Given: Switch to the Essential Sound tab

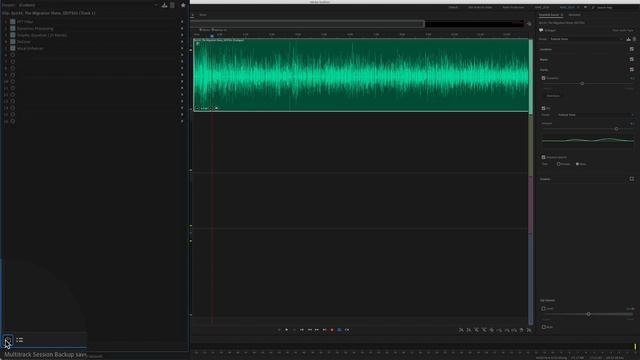Looking at the screenshot, I should pyautogui.click(x=549, y=15).
